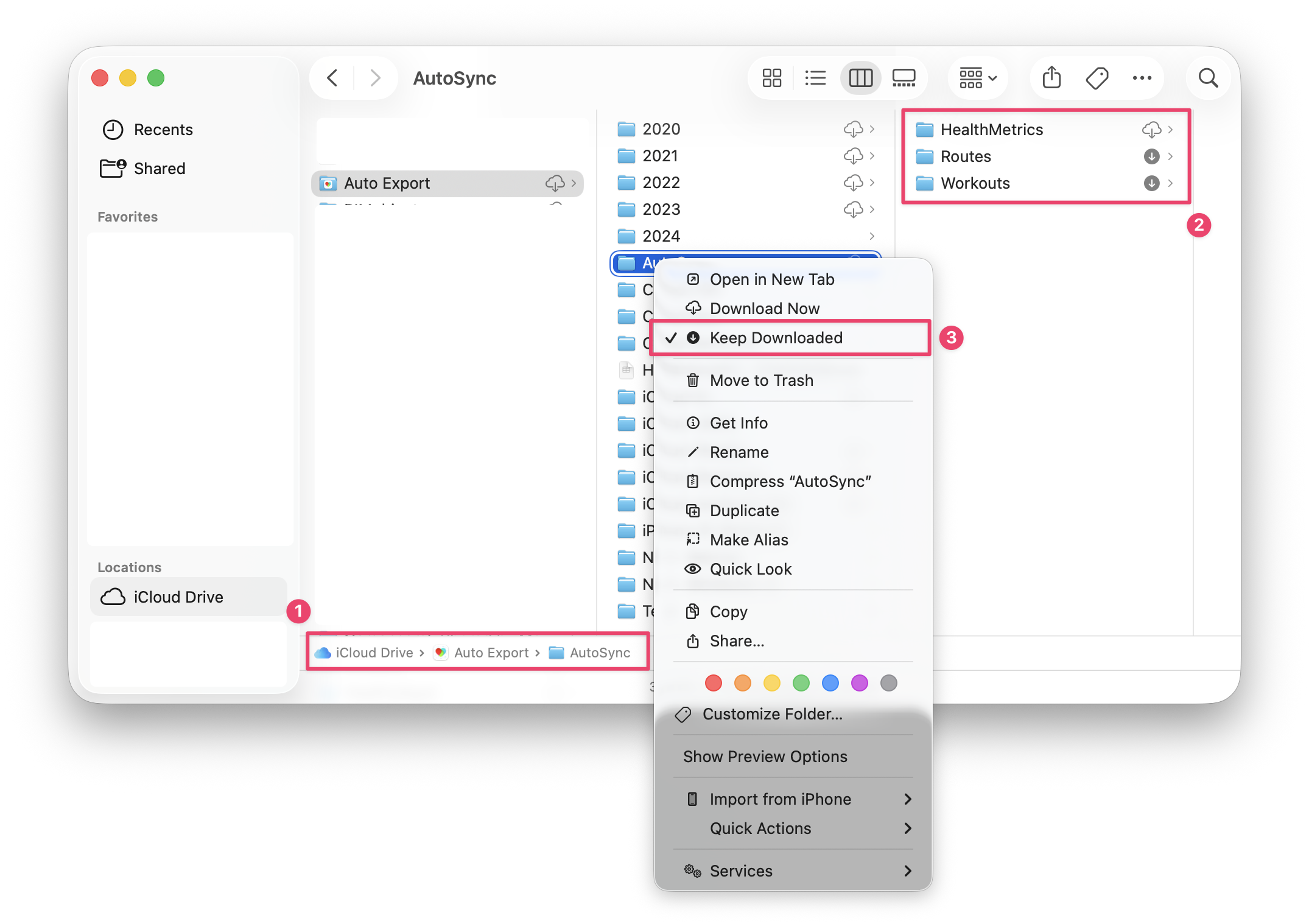Open the grouping options dropdown

tap(977, 77)
